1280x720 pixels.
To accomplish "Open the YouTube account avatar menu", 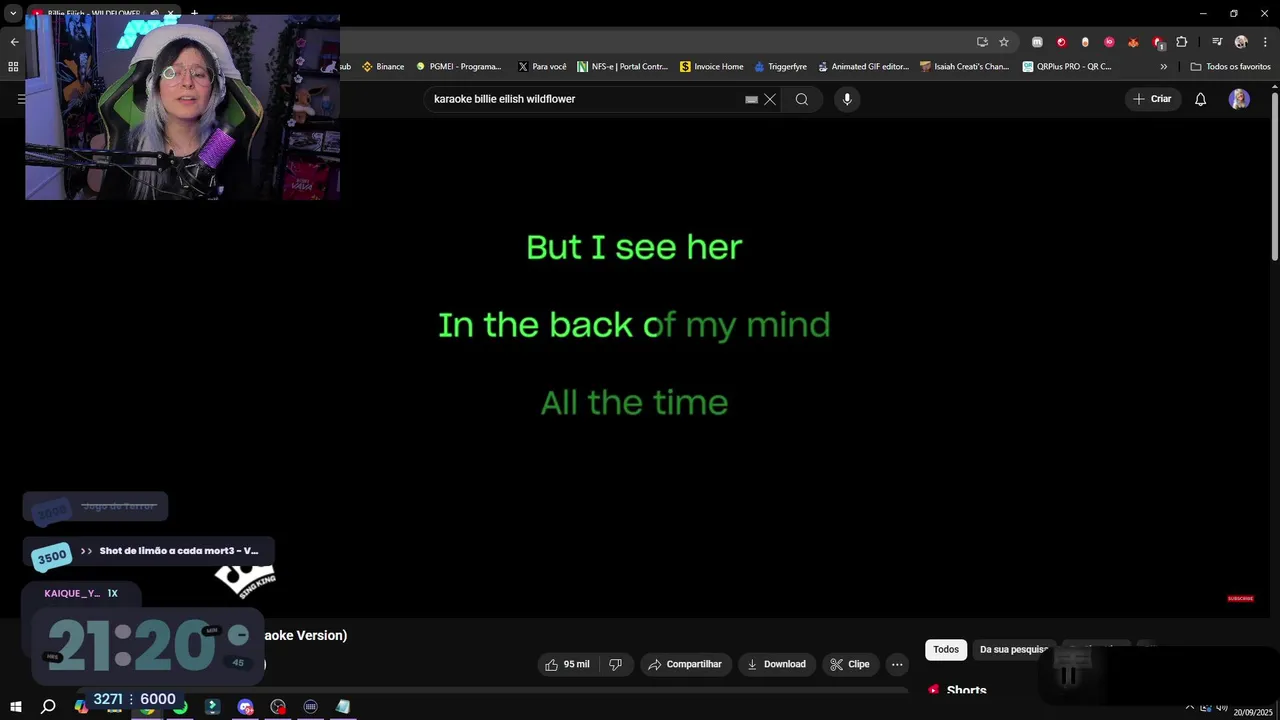I will pos(1239,99).
